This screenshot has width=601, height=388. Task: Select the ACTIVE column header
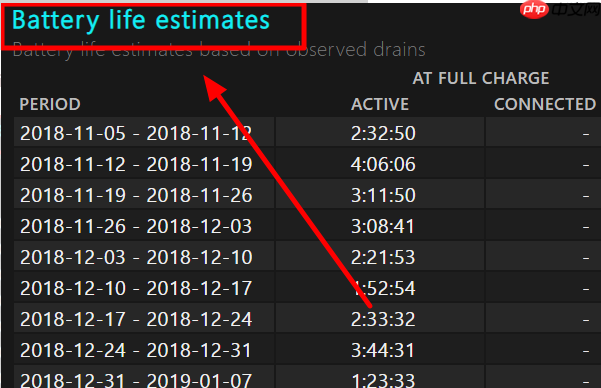tap(380, 104)
